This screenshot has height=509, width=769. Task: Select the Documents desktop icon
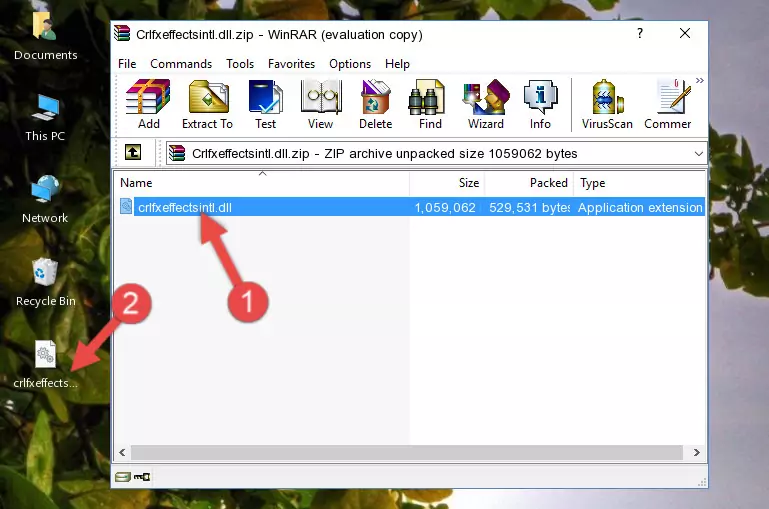click(x=46, y=37)
